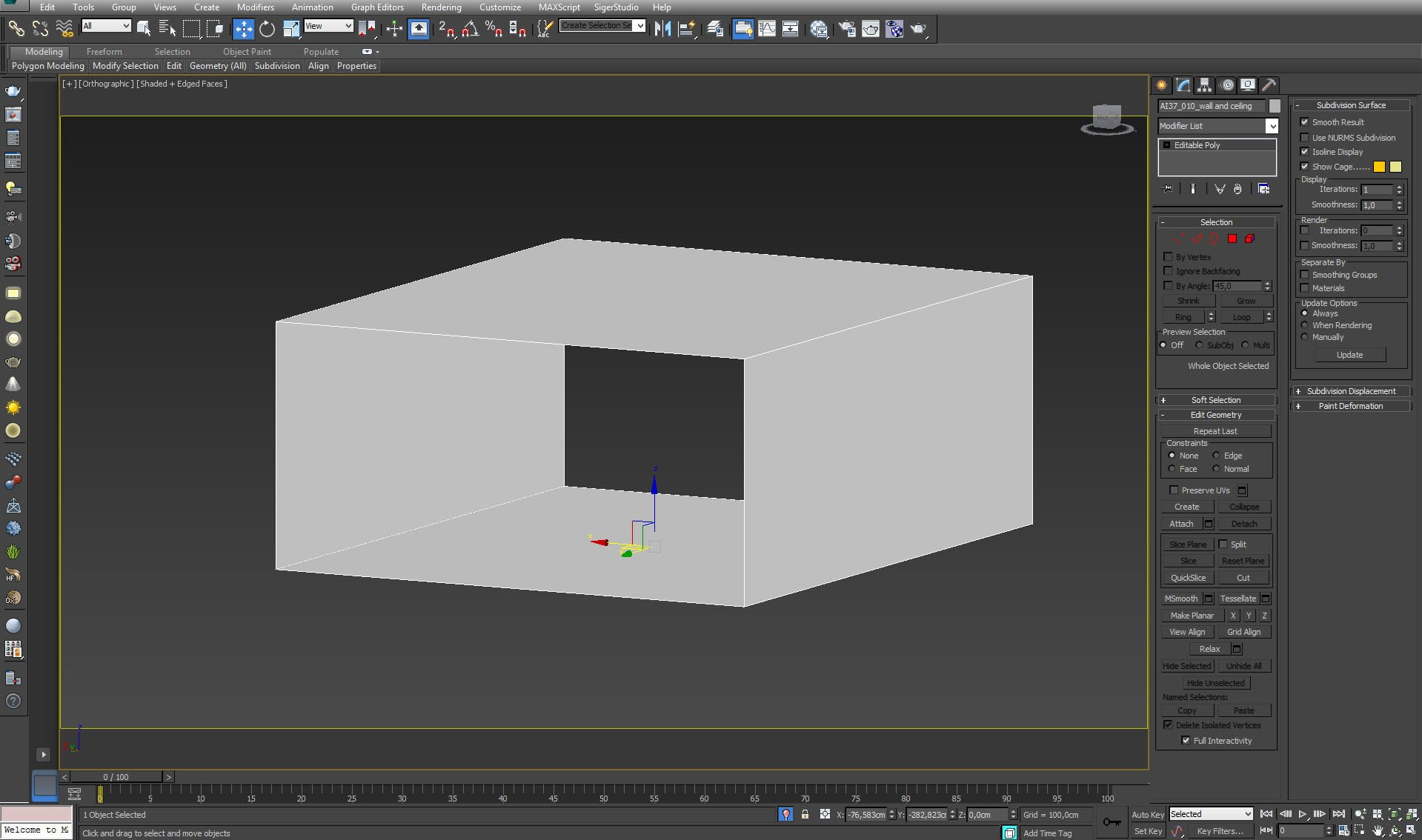Open the Material Editor icon
The image size is (1422, 840).
(x=819, y=29)
